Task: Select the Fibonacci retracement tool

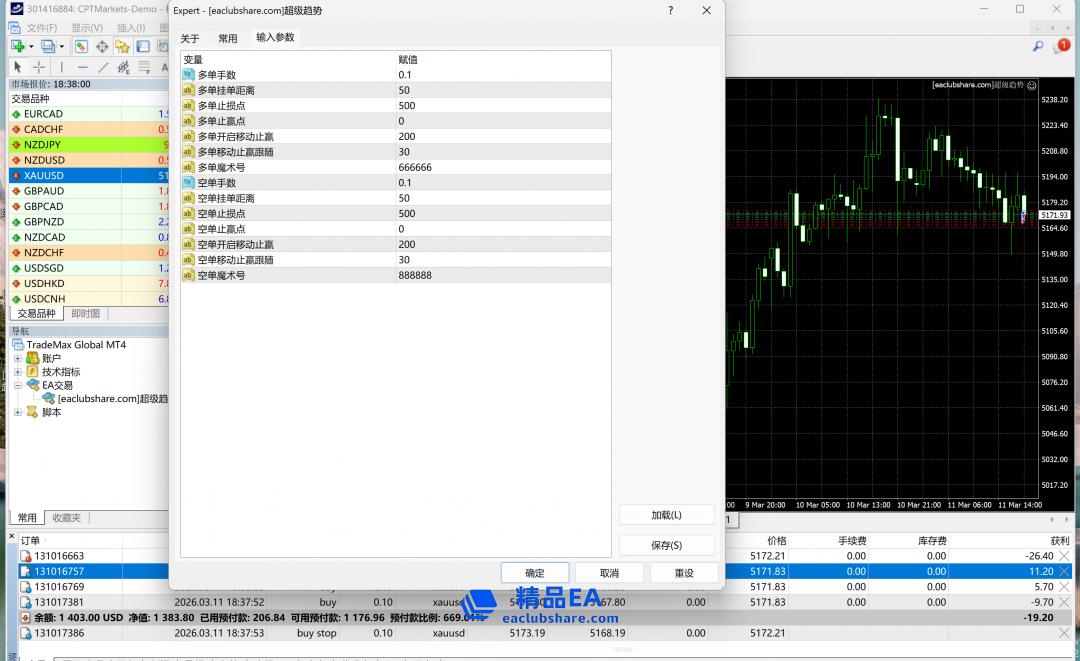Action: [x=124, y=67]
